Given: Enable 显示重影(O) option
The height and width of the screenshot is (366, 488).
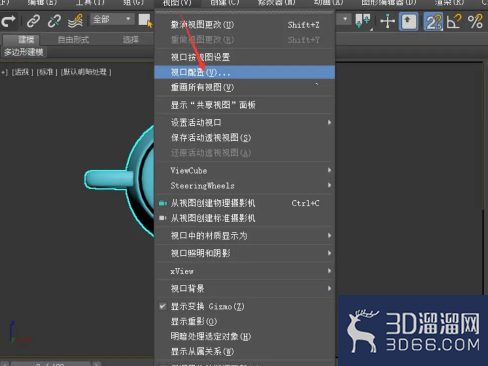Looking at the screenshot, I should (245, 321).
